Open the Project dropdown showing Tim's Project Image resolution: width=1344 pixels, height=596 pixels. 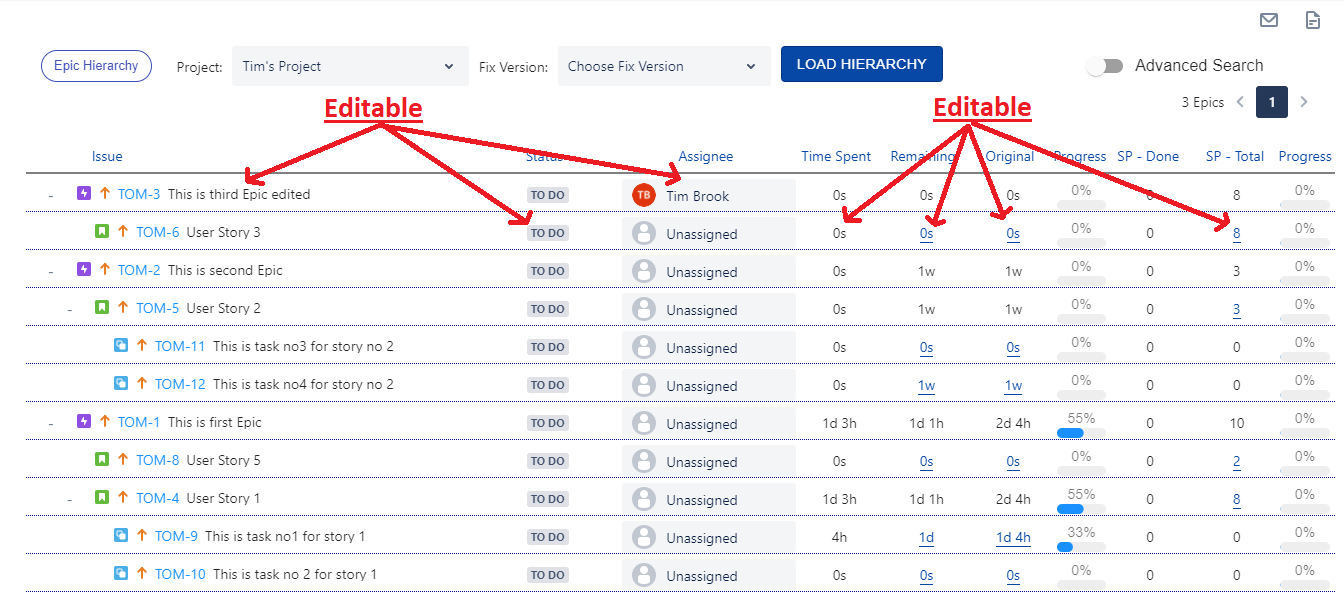[349, 65]
